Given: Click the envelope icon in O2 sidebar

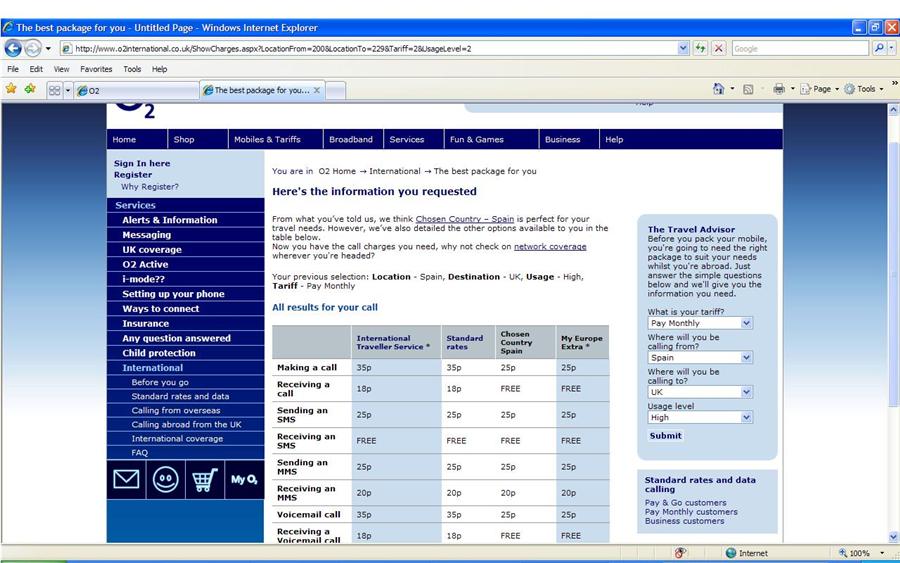Looking at the screenshot, I should click(126, 480).
